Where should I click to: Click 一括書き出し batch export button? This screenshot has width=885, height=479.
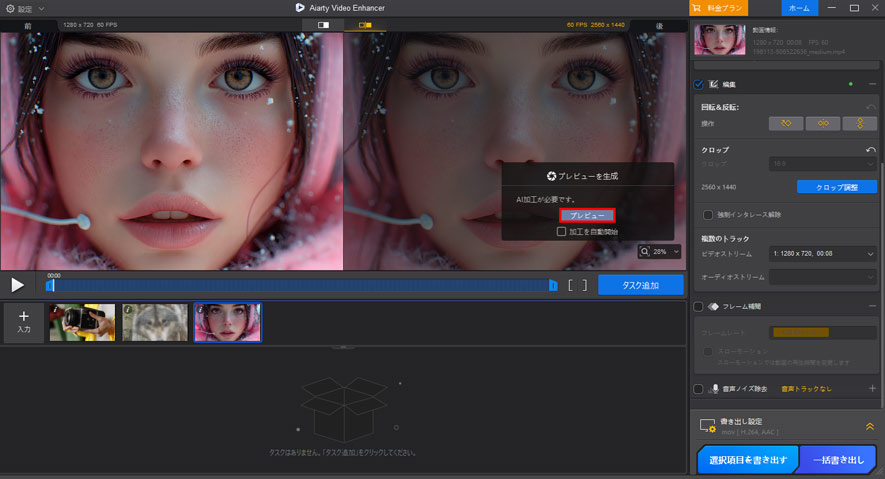(838, 460)
